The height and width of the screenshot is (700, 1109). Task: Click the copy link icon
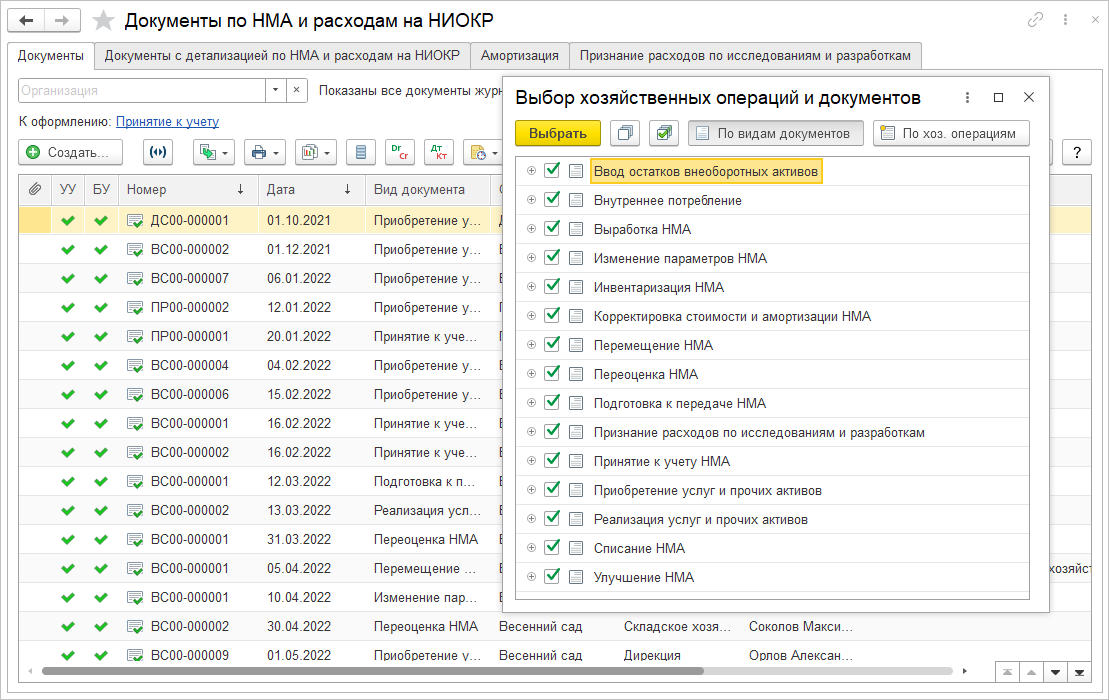tap(1035, 21)
